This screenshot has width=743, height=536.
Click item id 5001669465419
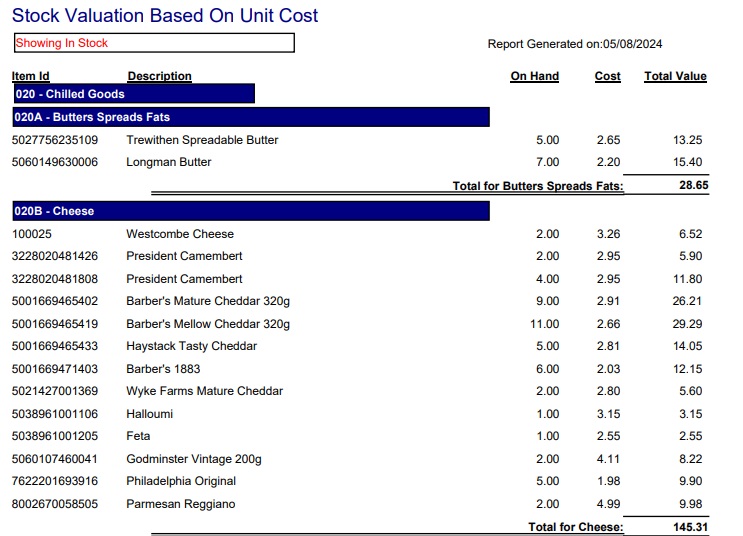tap(55, 324)
